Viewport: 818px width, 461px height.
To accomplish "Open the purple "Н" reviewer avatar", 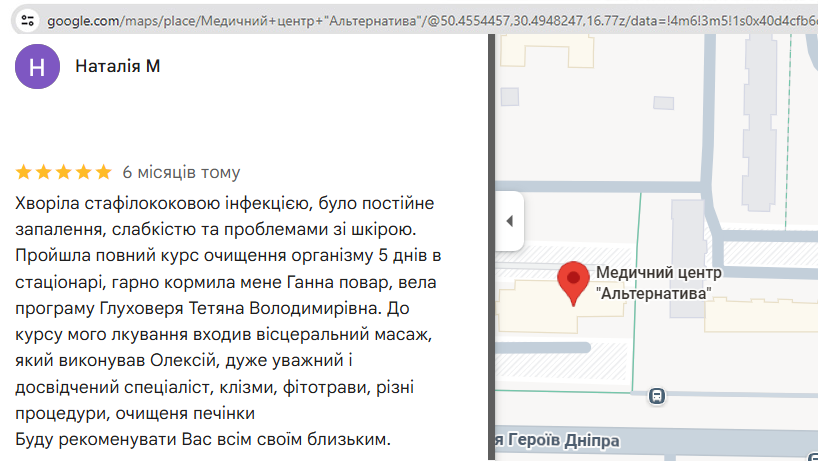I will tap(38, 66).
